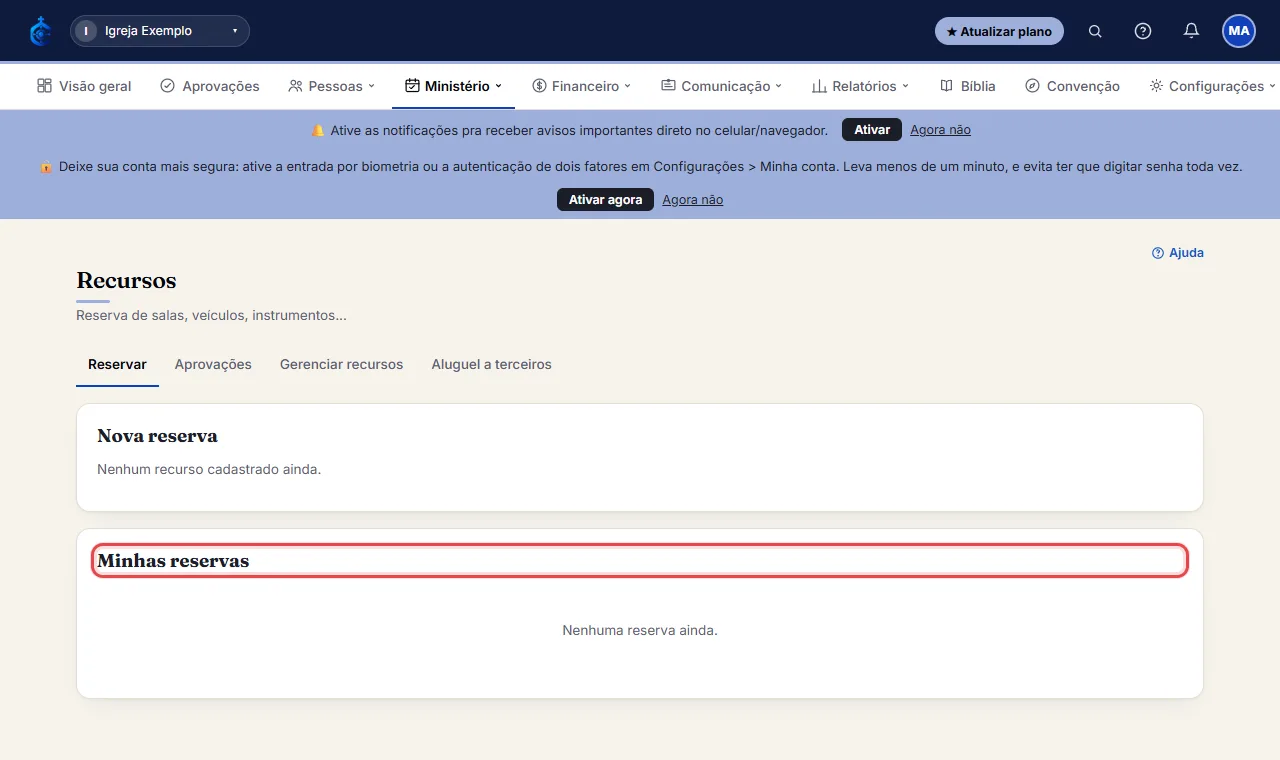
Task: Click the Pessoas people icon
Action: [x=295, y=86]
